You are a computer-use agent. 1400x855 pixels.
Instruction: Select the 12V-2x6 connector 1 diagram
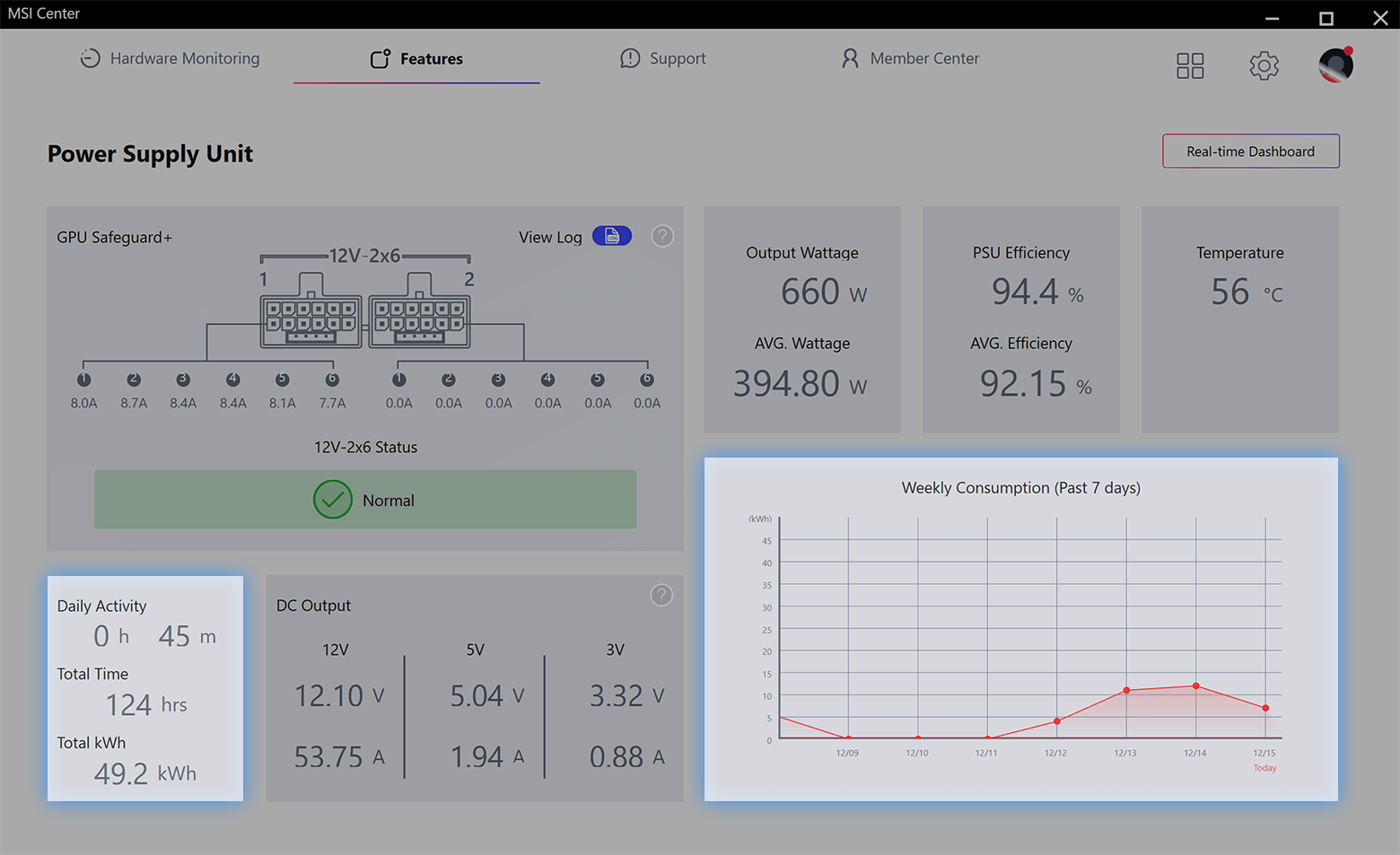coord(311,310)
